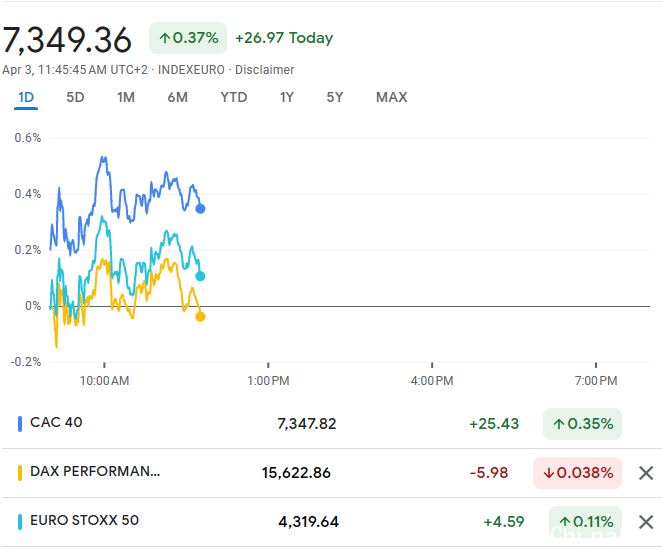Click the DAX change -5.98
The image size is (662, 548).
coord(489,473)
